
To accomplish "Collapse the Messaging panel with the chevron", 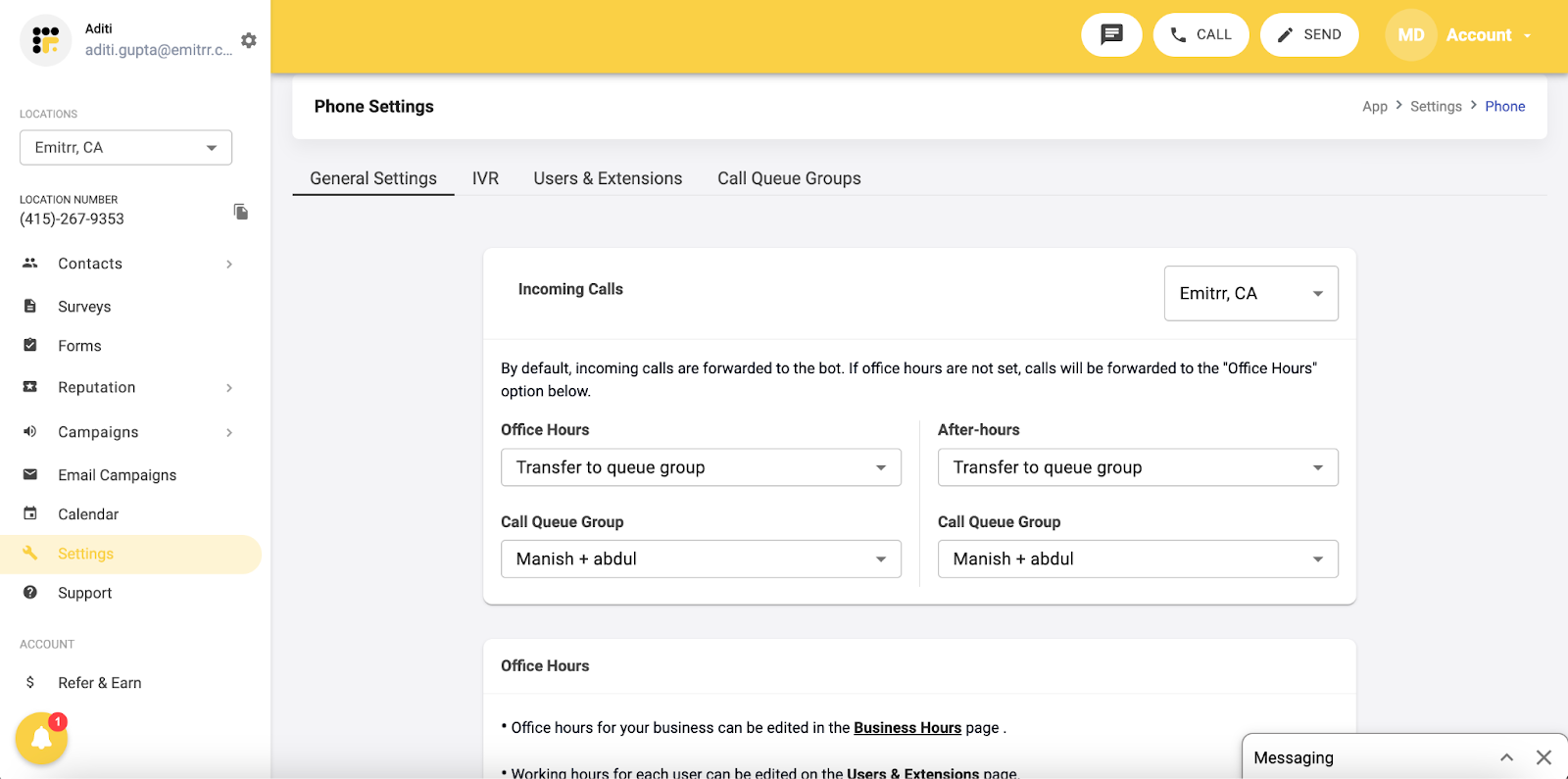I will 1507,757.
